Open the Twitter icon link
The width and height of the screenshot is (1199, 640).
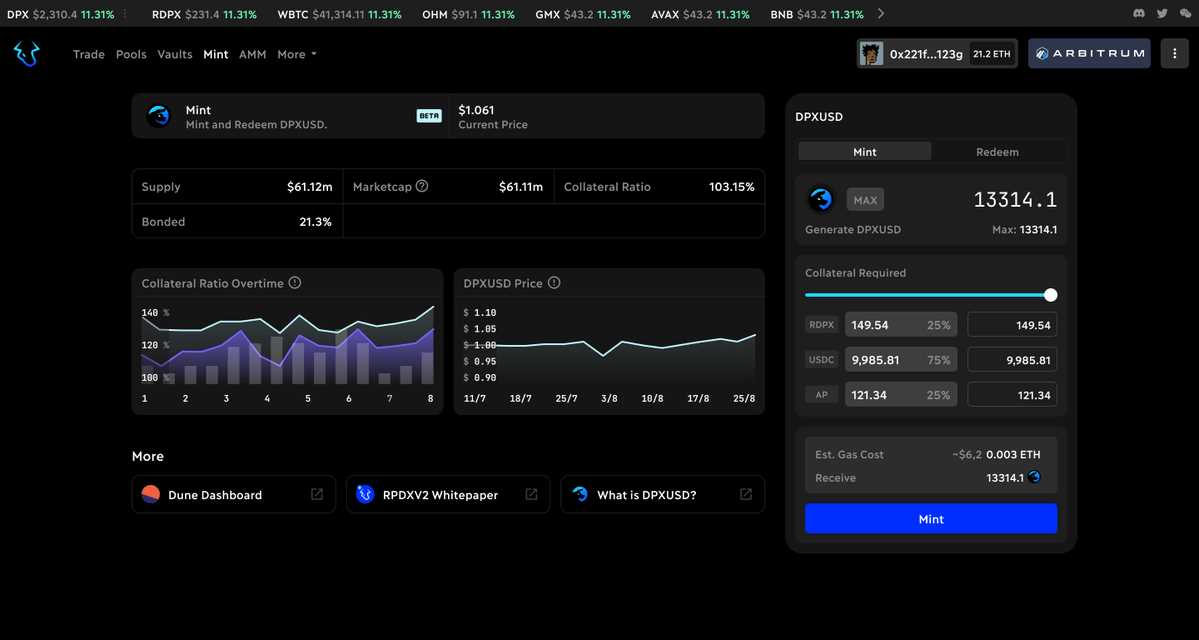[x=1162, y=14]
